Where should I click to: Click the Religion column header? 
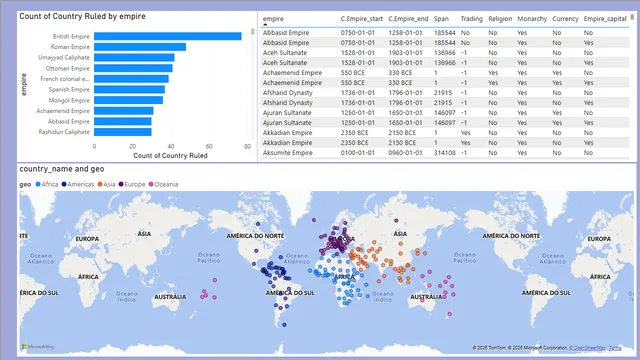(500, 19)
